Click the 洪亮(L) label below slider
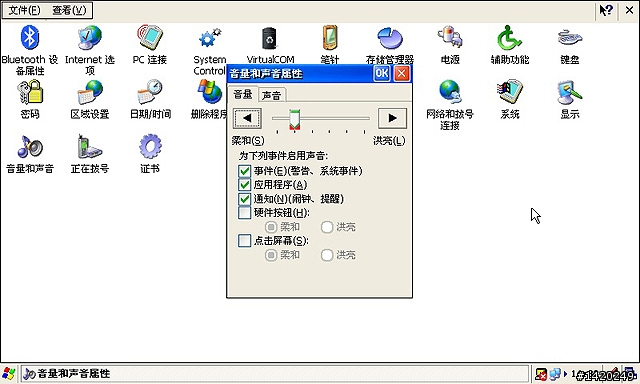Viewport: 640px width, 384px height. pyautogui.click(x=389, y=141)
